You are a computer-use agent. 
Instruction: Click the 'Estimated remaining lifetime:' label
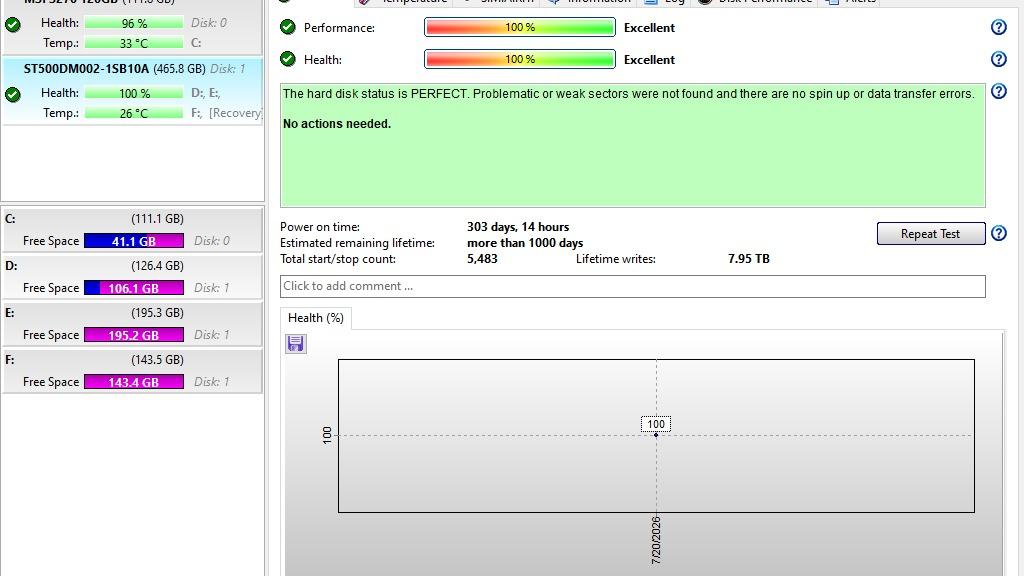(x=357, y=243)
